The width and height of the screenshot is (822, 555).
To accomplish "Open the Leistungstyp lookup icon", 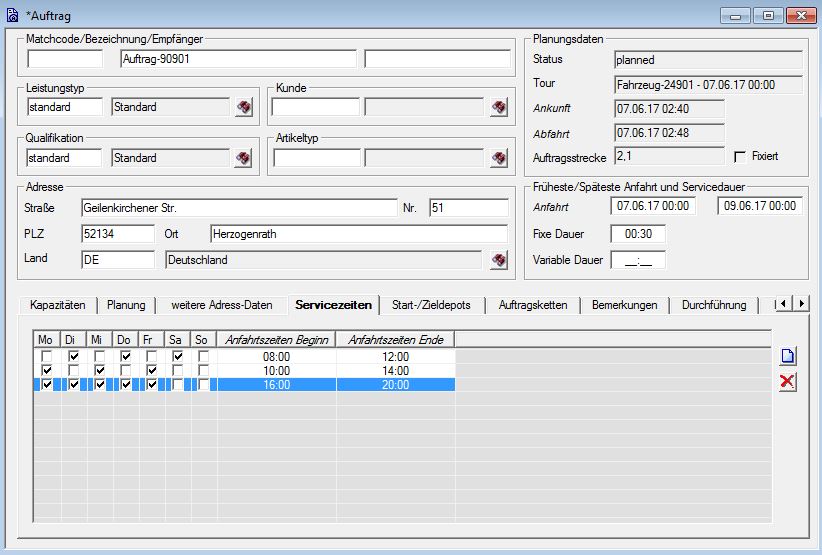I will pyautogui.click(x=244, y=107).
